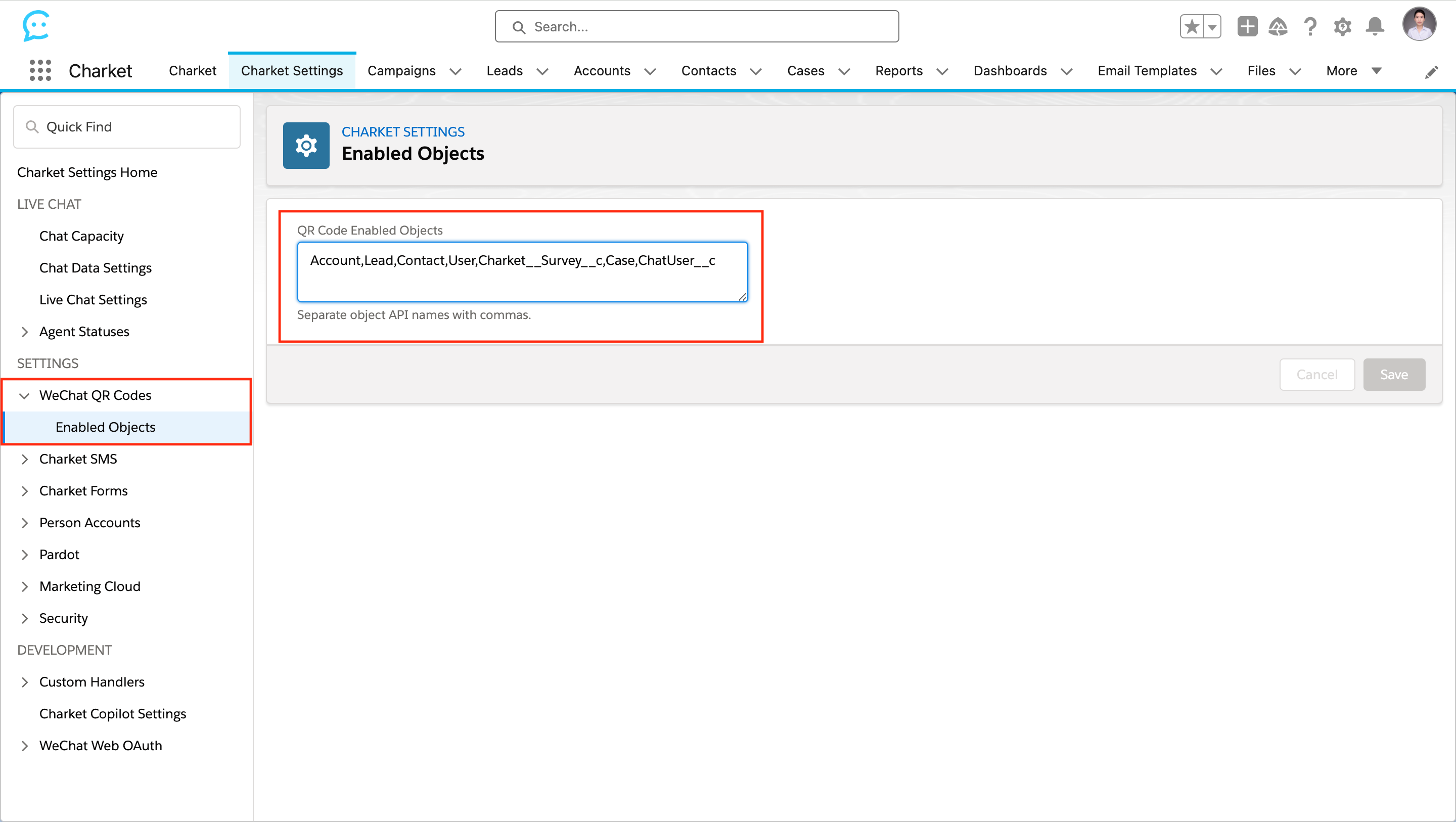Click the Cancel button
The height and width of the screenshot is (822, 1456).
tap(1317, 374)
